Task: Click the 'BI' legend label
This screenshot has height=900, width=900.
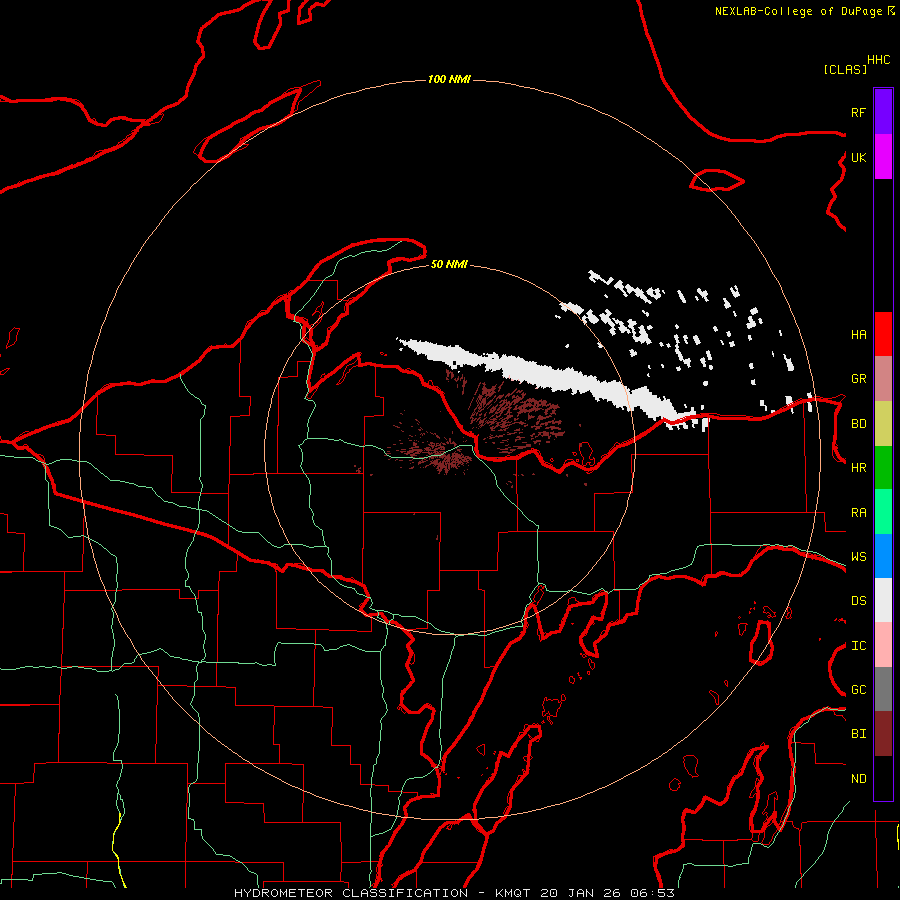Action: coord(858,734)
